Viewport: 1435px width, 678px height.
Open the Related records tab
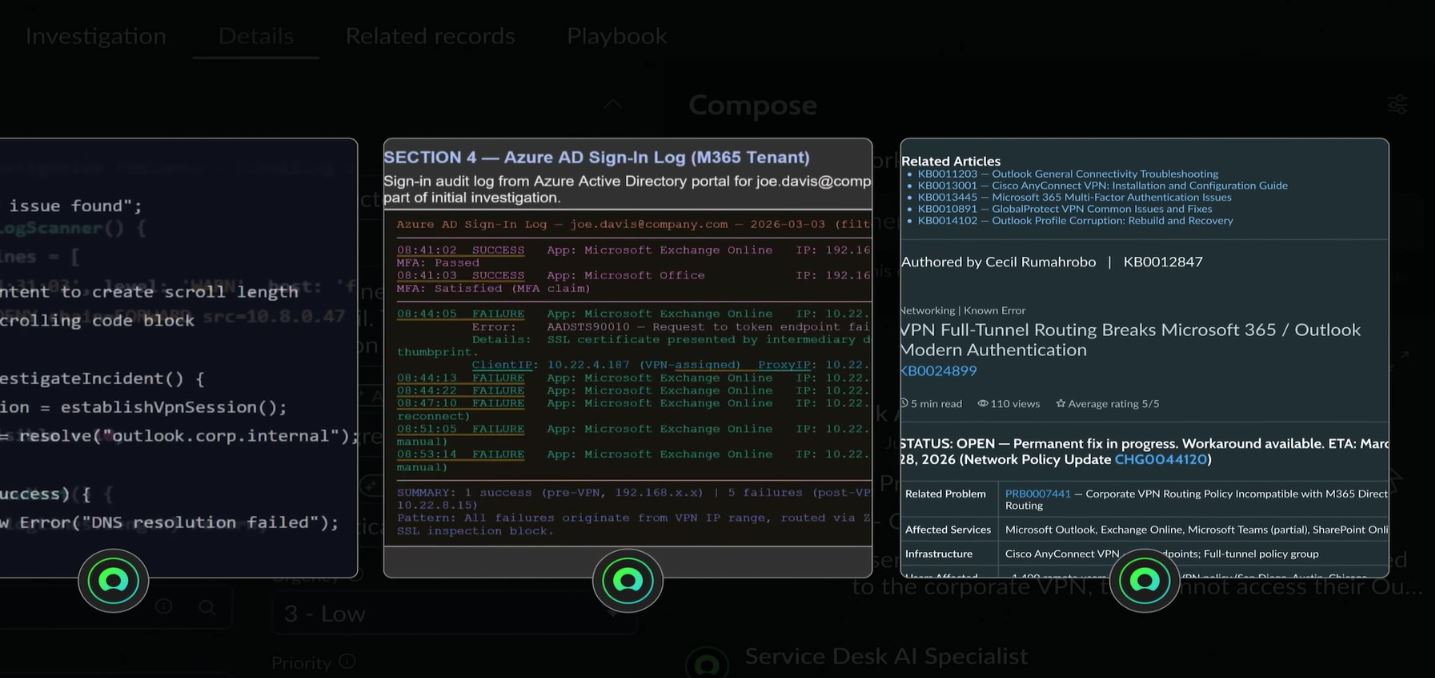(x=430, y=36)
